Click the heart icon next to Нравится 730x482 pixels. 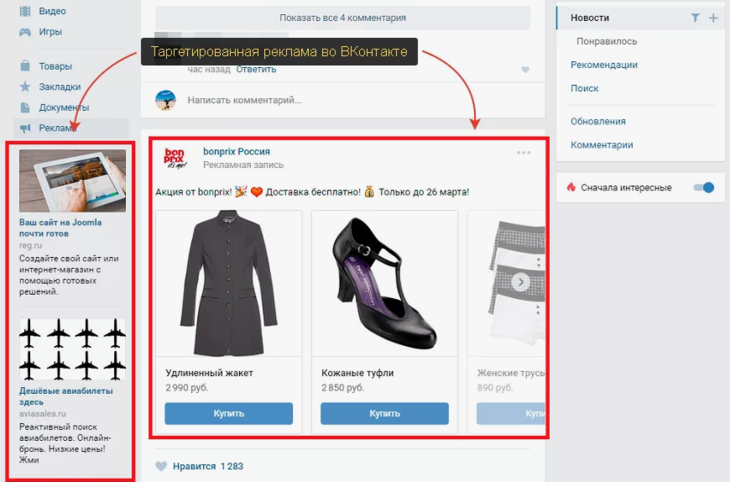[x=161, y=466]
